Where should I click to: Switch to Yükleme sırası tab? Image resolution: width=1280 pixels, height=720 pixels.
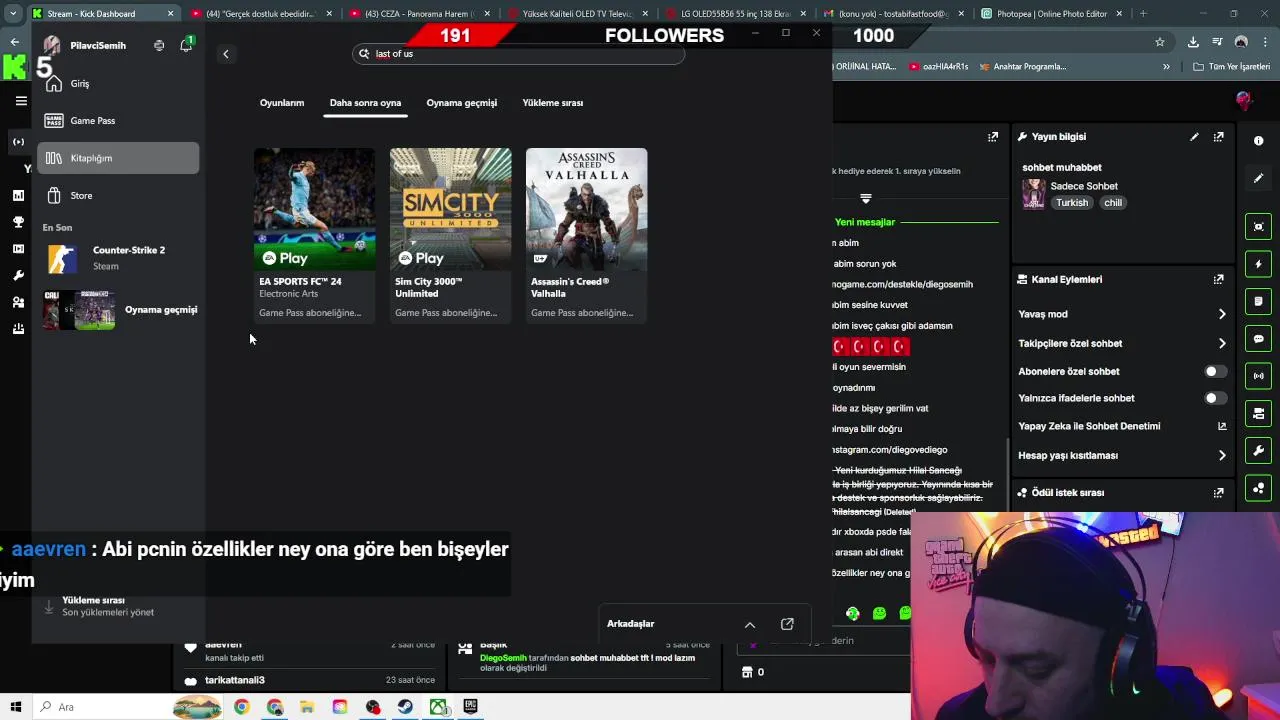(552, 103)
